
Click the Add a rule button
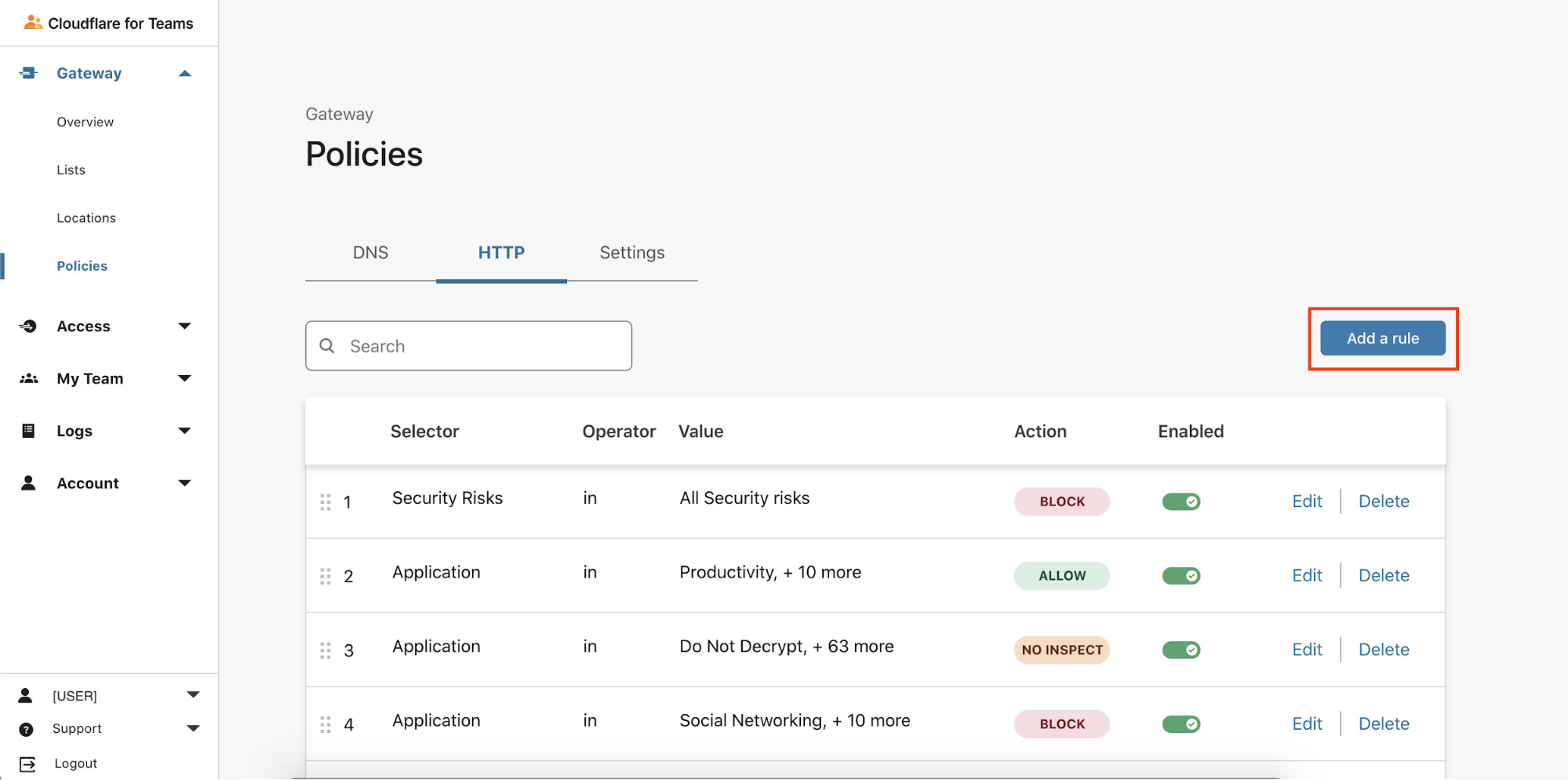click(x=1382, y=338)
